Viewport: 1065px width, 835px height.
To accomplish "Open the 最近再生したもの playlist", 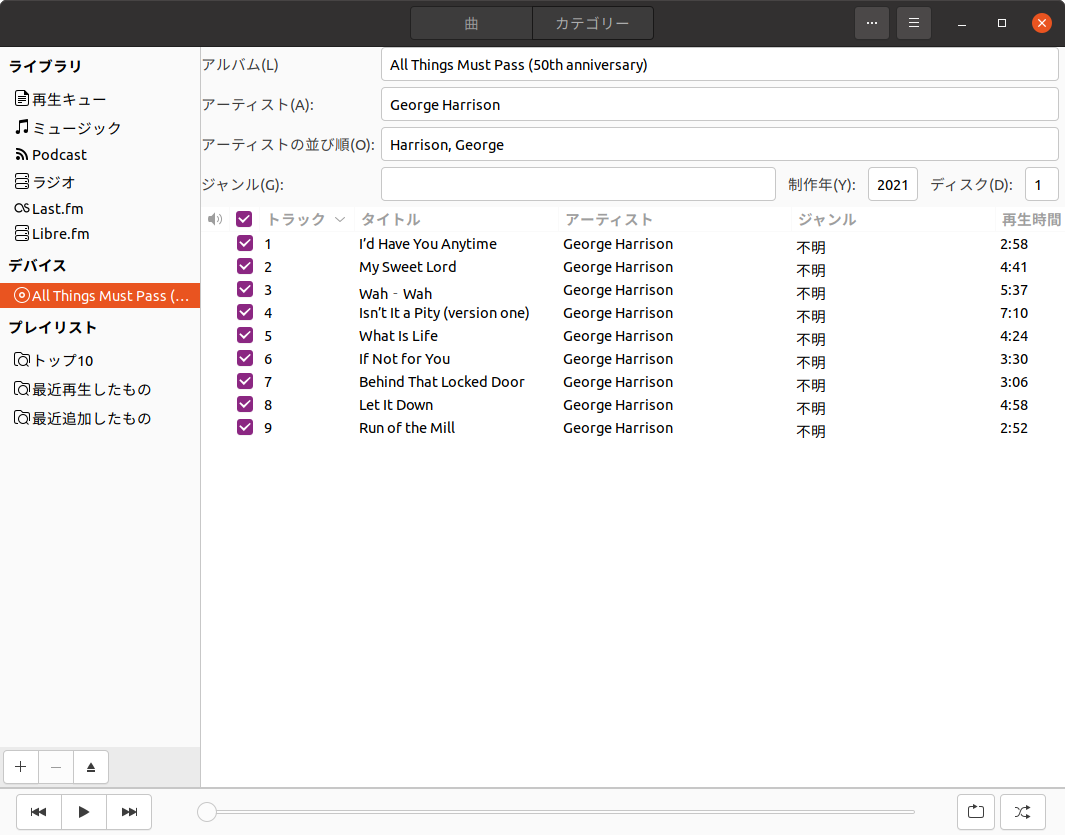I will pyautogui.click(x=100, y=389).
